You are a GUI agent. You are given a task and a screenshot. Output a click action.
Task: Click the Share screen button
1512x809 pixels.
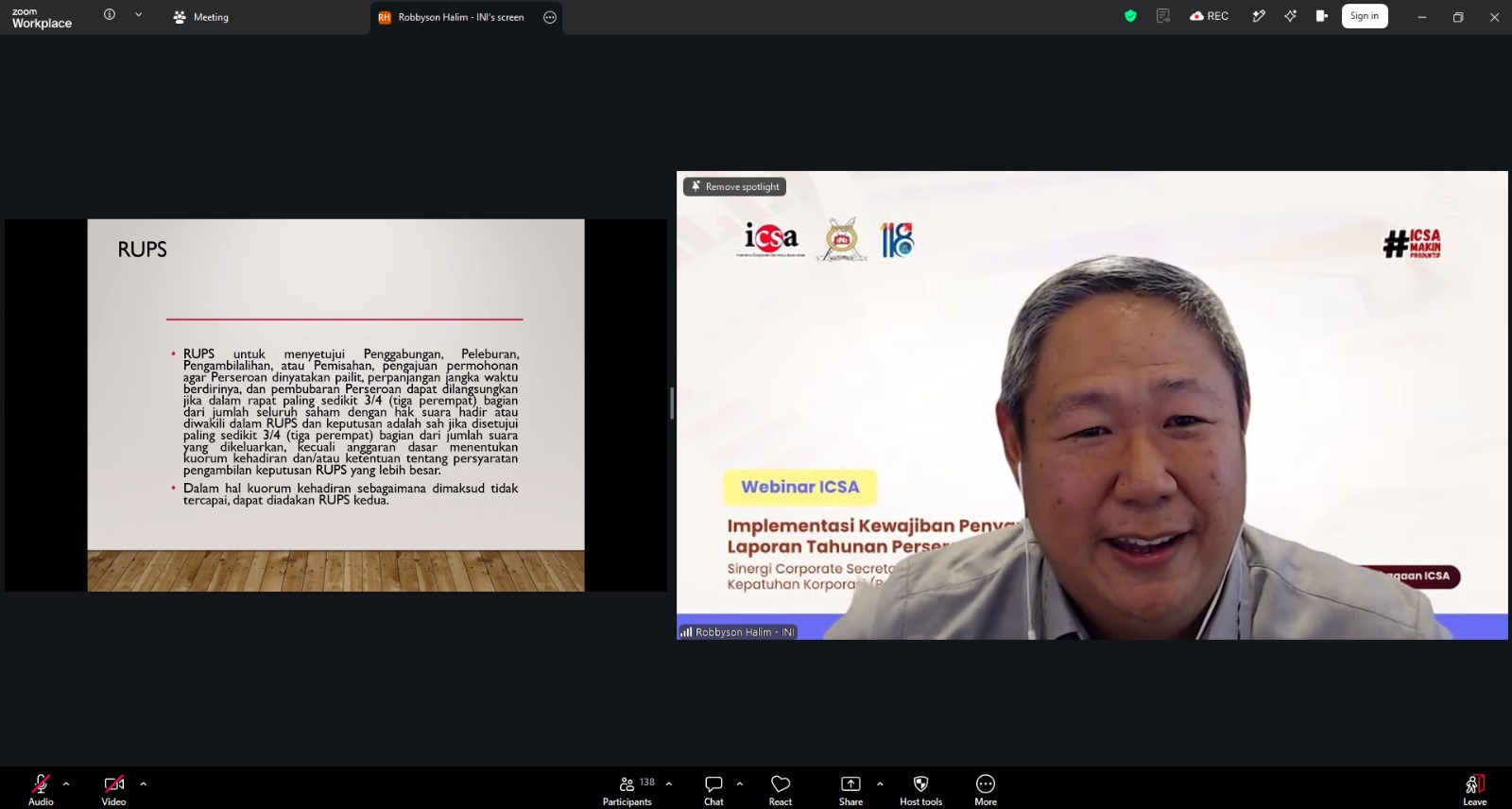coord(850,789)
